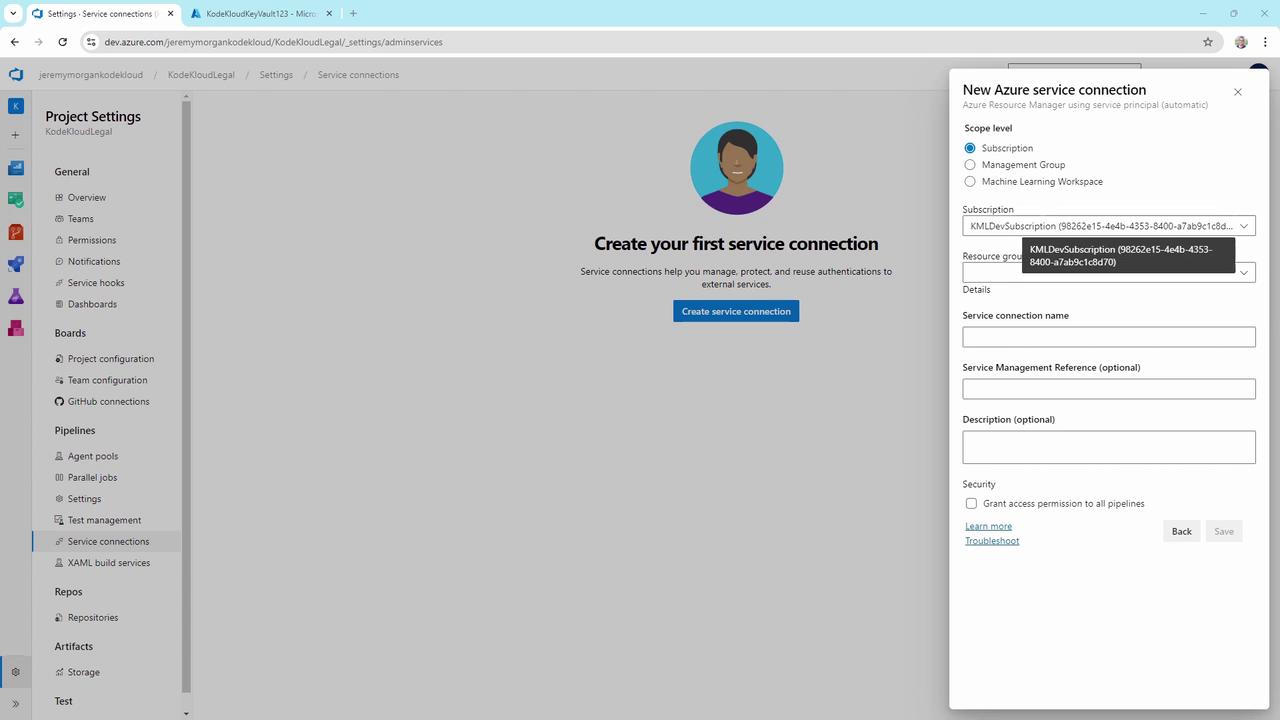Open the browser tab search dropdown arrow
Viewport: 1280px width, 720px height.
pyautogui.click(x=13, y=13)
